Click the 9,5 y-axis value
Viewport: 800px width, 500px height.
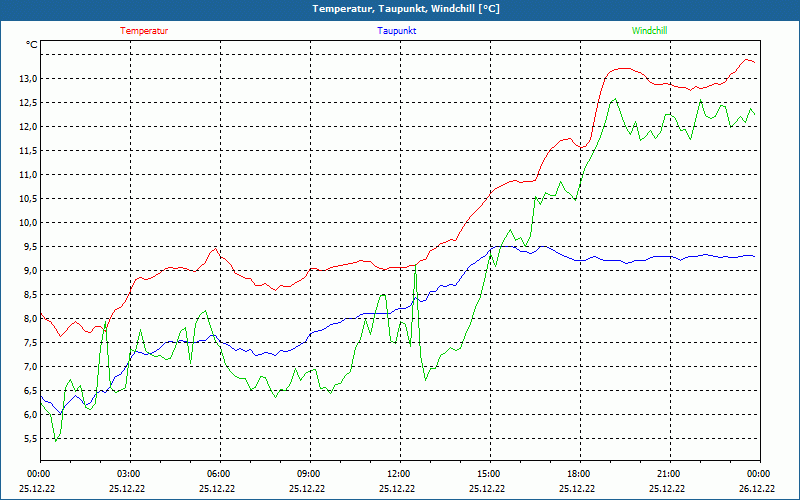pos(30,246)
